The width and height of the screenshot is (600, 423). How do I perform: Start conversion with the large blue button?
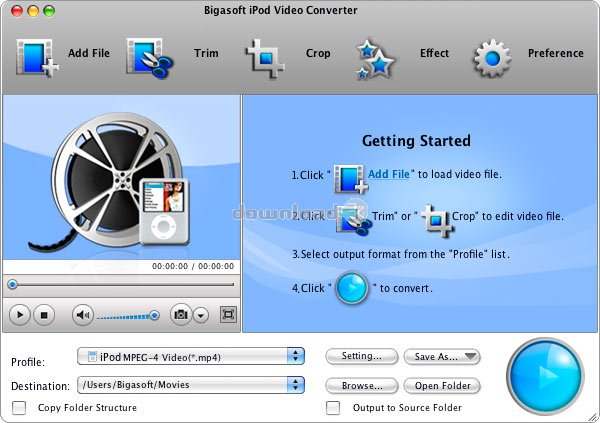545,376
